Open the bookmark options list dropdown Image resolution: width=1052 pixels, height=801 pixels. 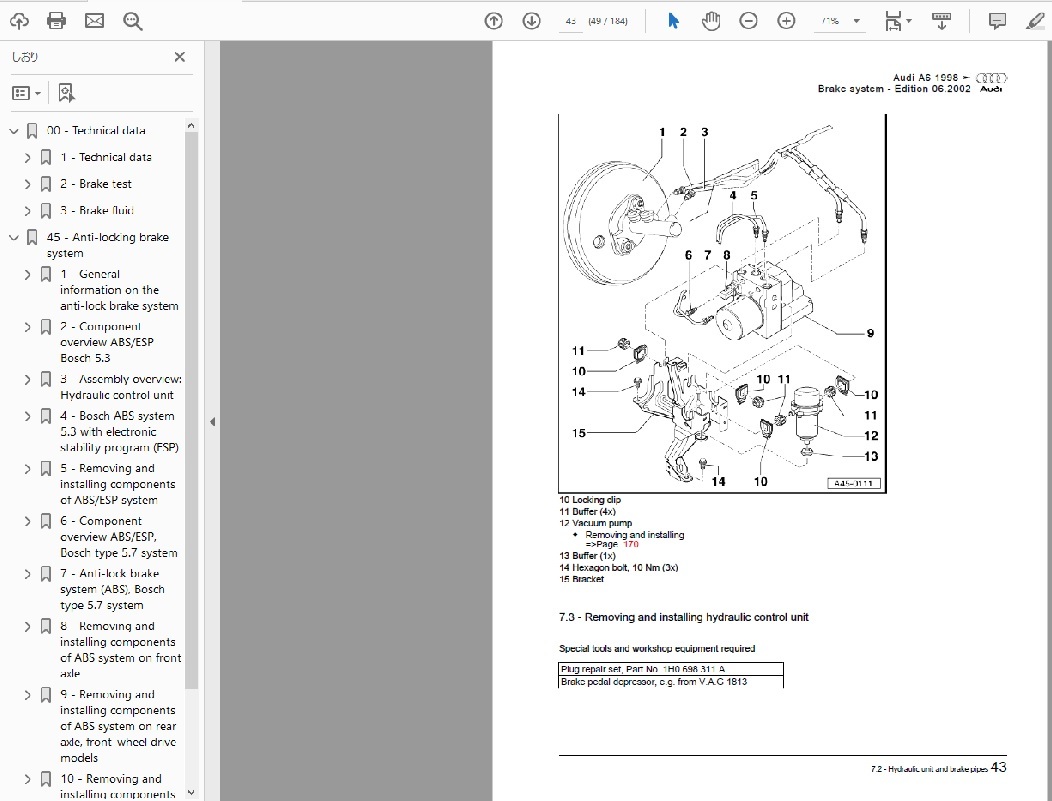point(27,93)
